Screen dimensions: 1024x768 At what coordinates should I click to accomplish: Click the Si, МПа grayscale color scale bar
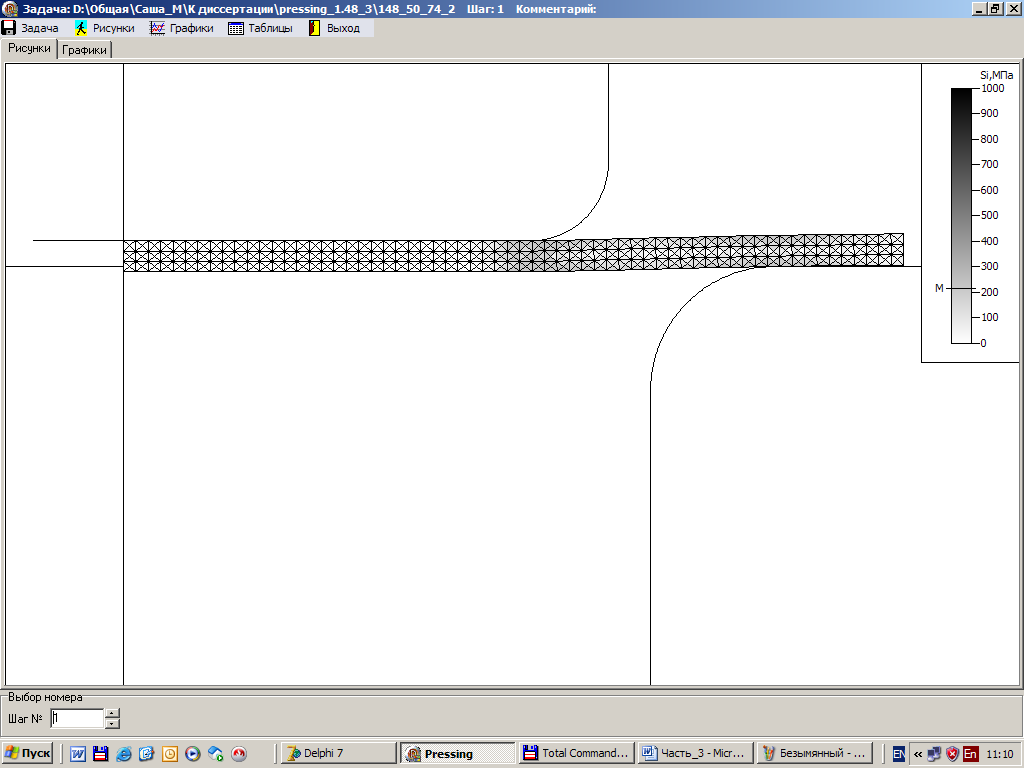point(960,215)
